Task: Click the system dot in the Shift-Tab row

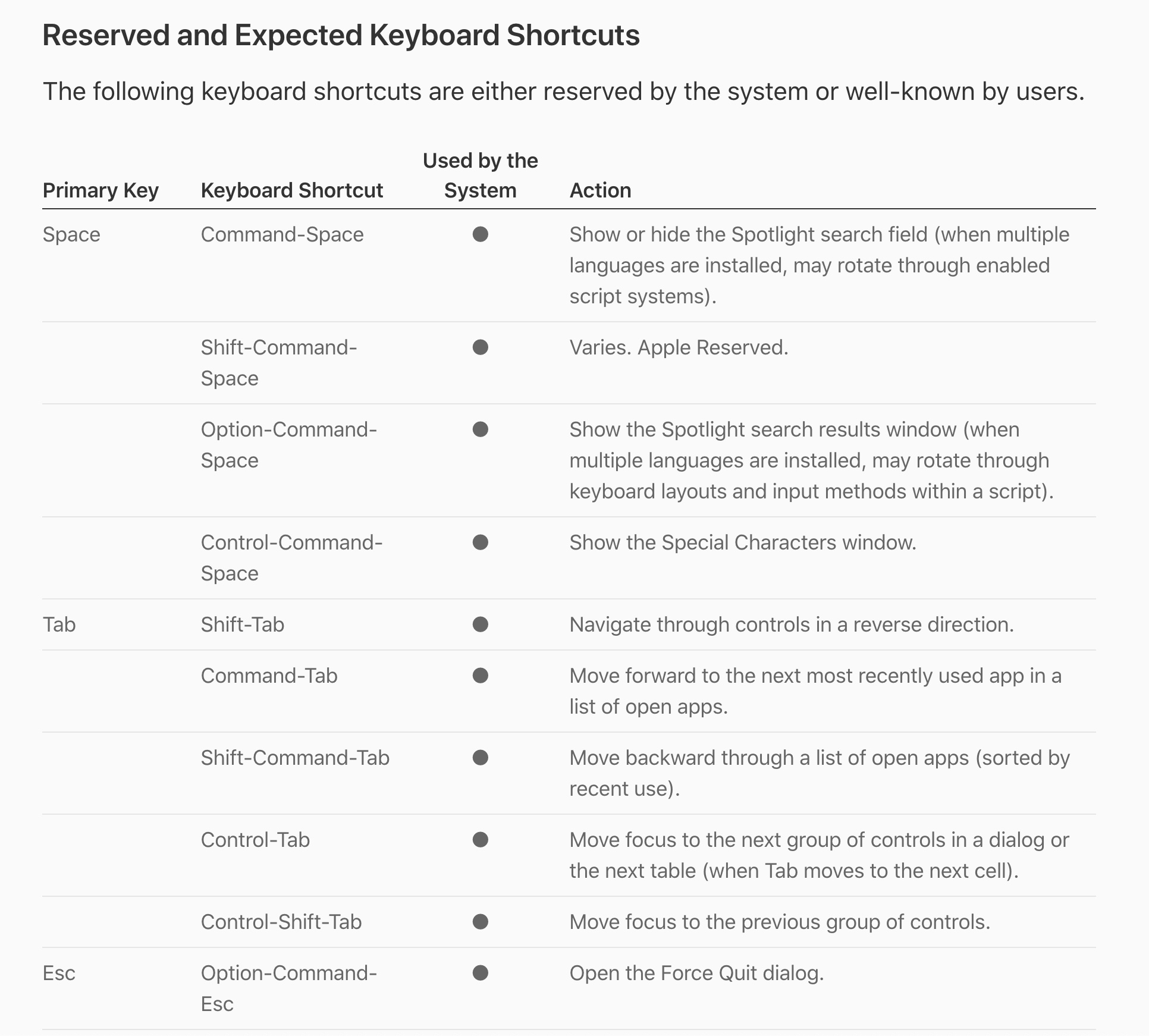Action: (480, 624)
